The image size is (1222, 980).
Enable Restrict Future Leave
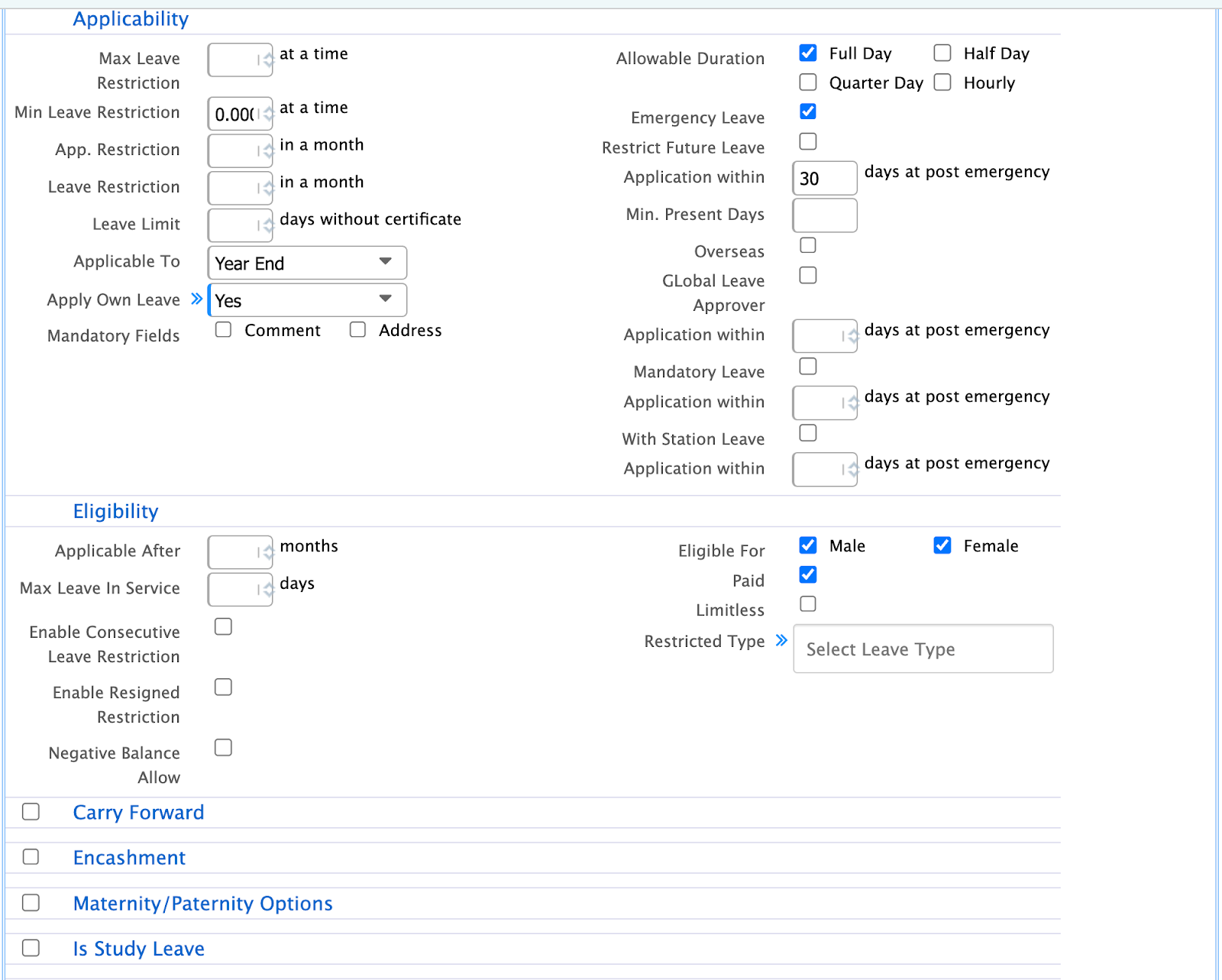click(x=807, y=141)
